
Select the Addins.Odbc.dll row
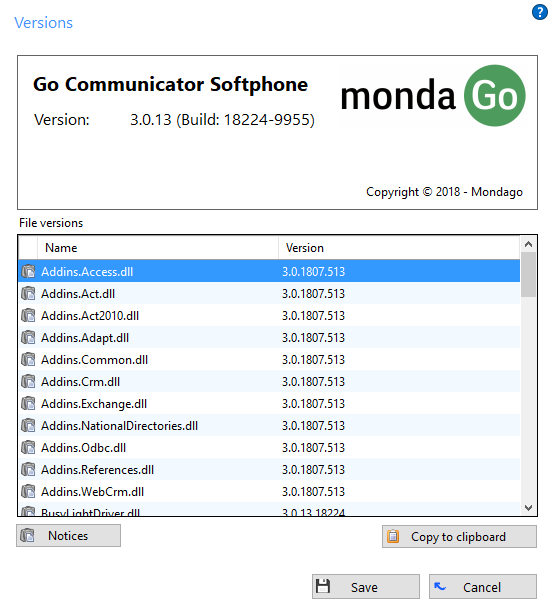click(269, 447)
